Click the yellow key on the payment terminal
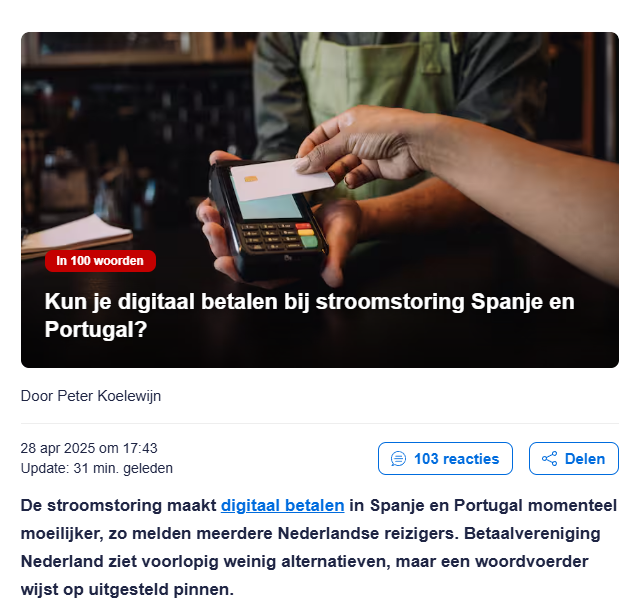This screenshot has width=629, height=615. 306,233
